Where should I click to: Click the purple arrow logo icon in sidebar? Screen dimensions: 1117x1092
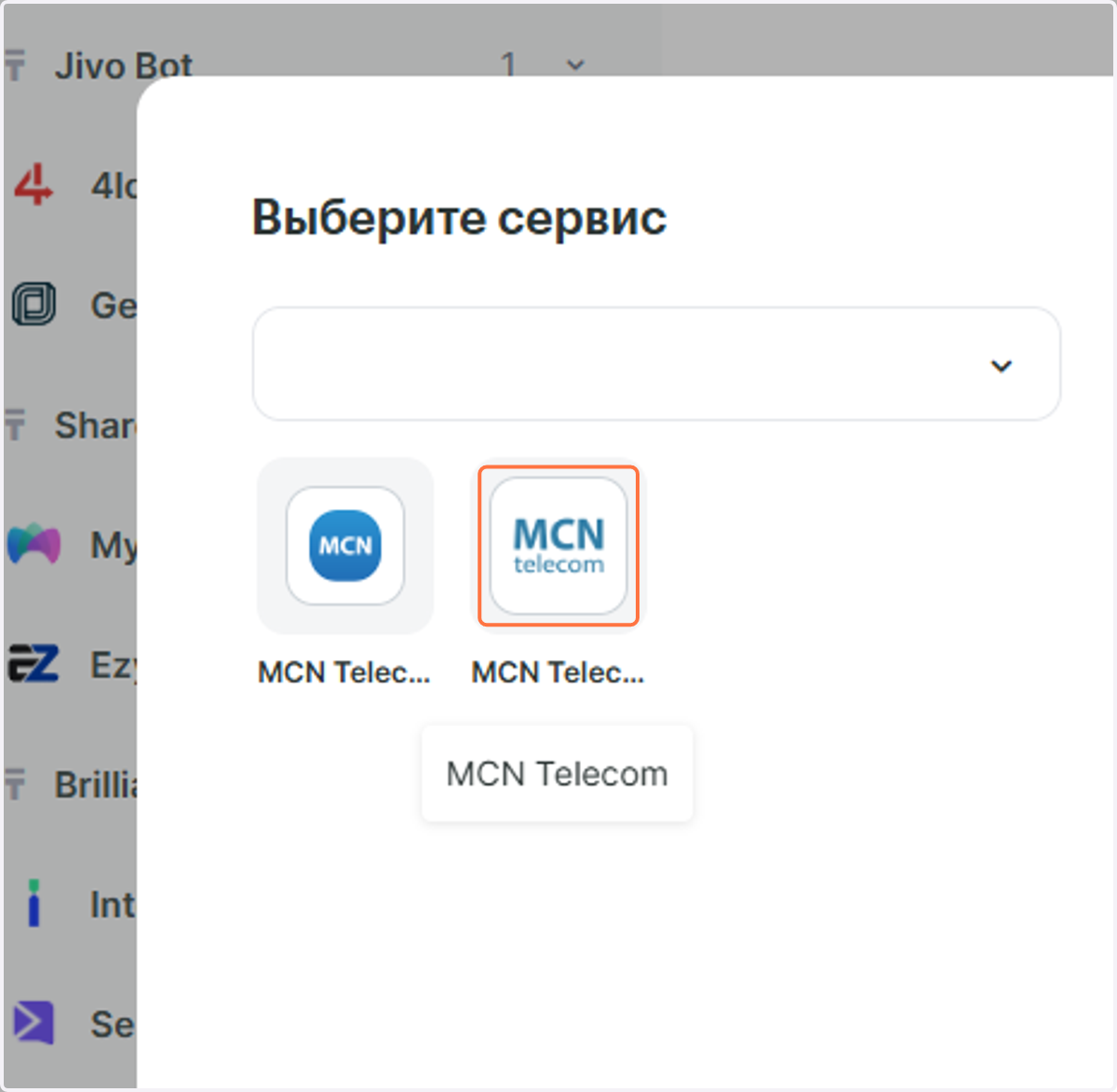pyautogui.click(x=34, y=1022)
